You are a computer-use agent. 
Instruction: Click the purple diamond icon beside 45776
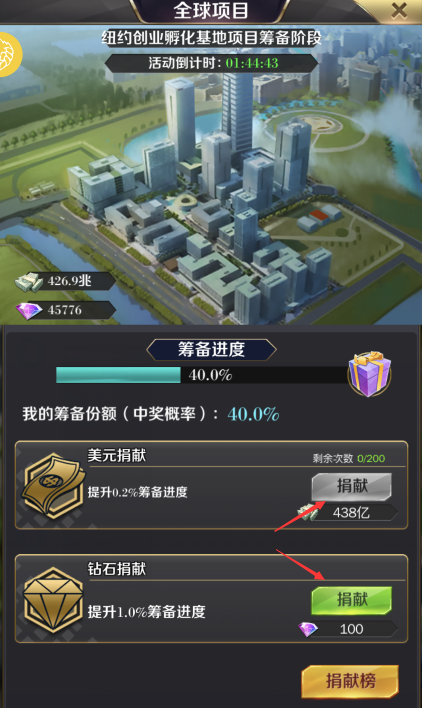29,310
